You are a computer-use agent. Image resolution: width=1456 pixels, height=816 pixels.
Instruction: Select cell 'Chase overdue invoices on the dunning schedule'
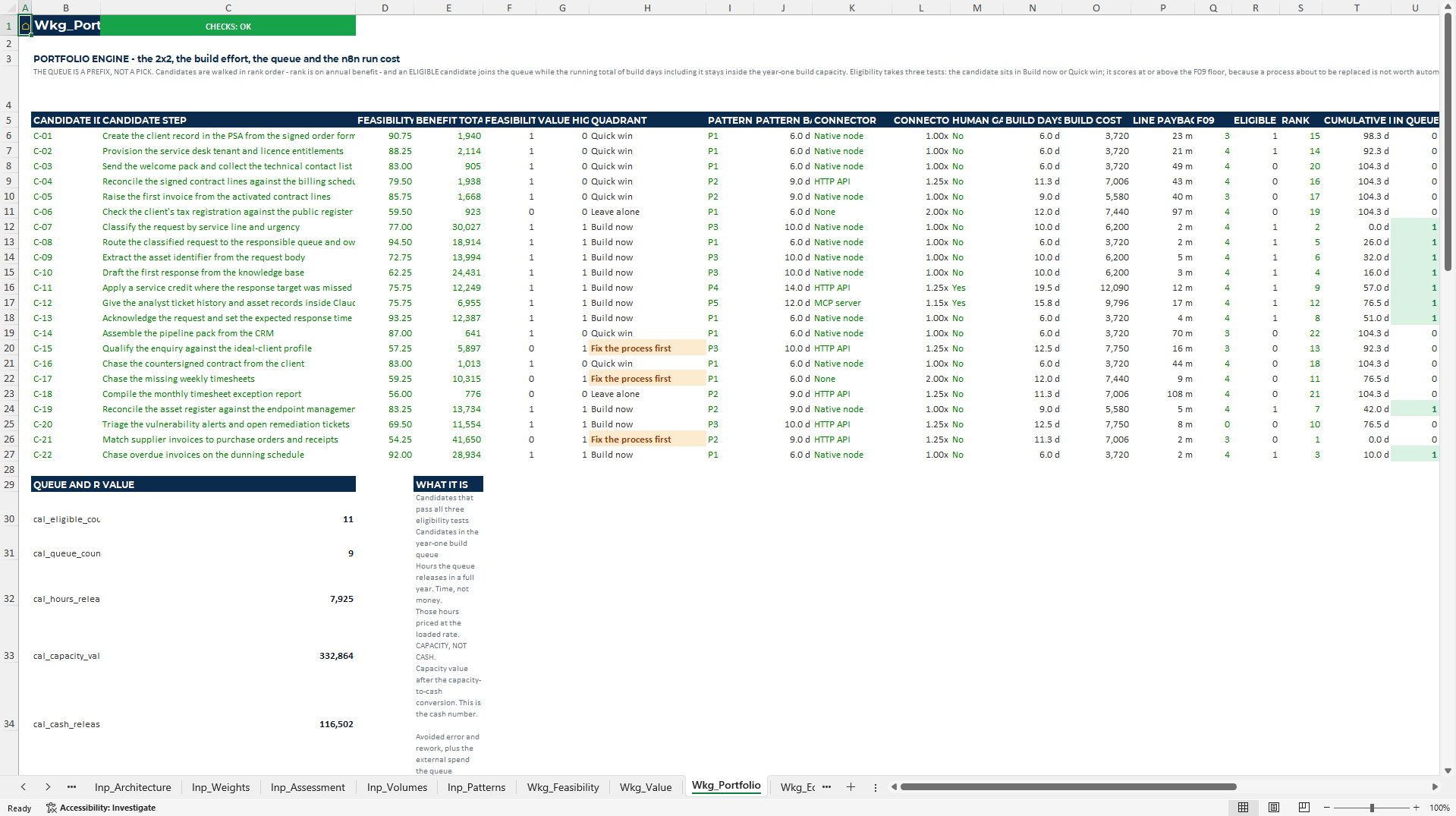point(228,455)
